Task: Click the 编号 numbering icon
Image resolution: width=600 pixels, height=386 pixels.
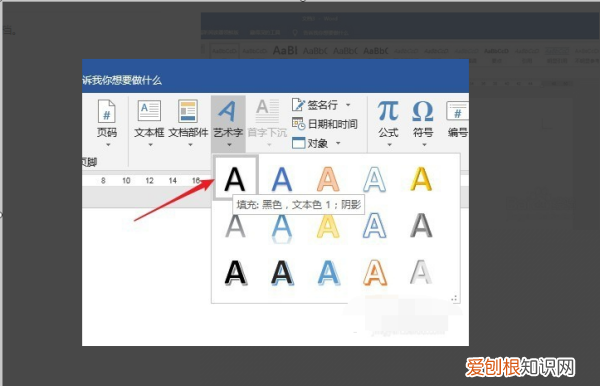Action: pos(457,112)
